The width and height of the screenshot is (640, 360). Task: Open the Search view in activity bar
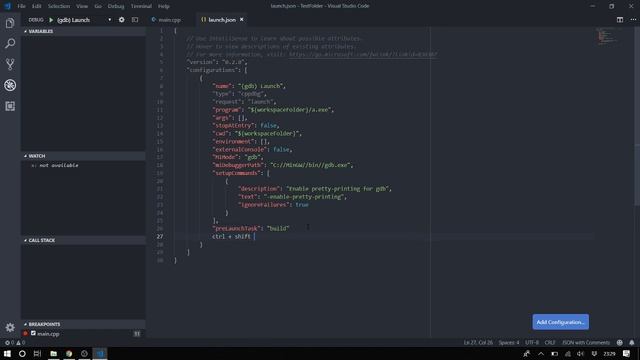(x=10, y=43)
